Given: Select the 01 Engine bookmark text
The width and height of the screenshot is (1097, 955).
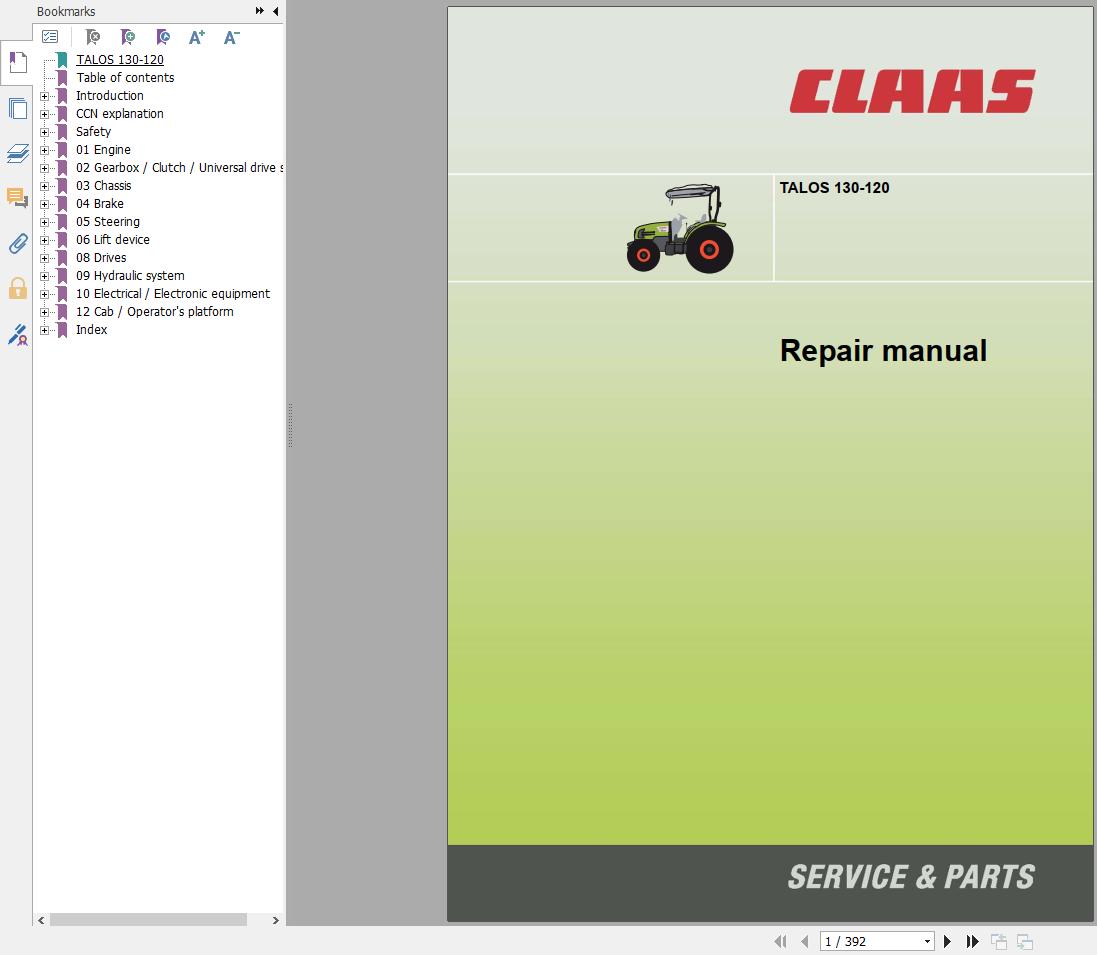Looking at the screenshot, I should [103, 150].
